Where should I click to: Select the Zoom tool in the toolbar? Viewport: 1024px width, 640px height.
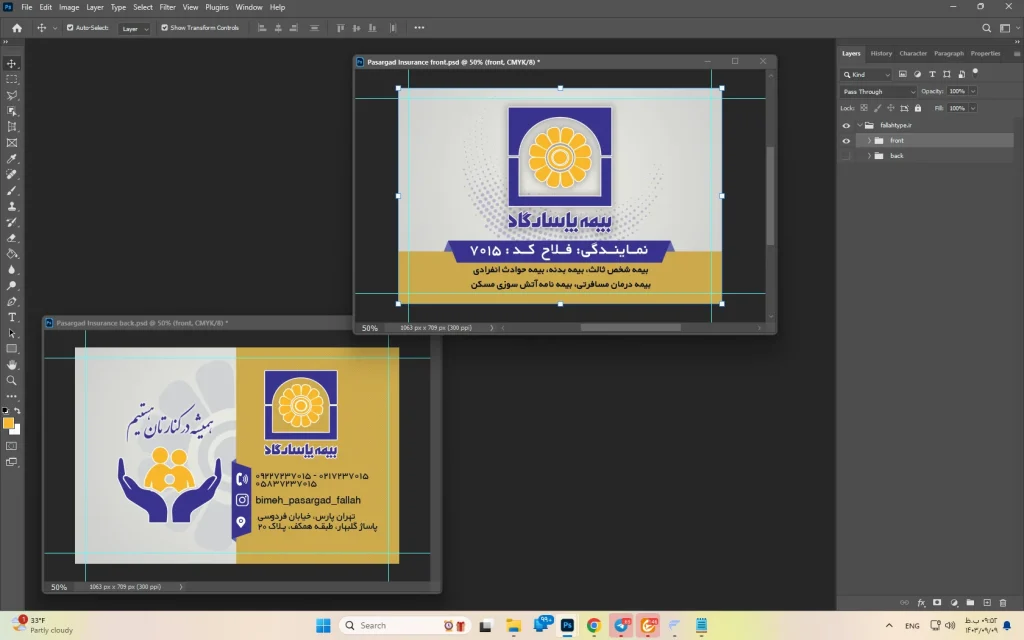tap(12, 381)
